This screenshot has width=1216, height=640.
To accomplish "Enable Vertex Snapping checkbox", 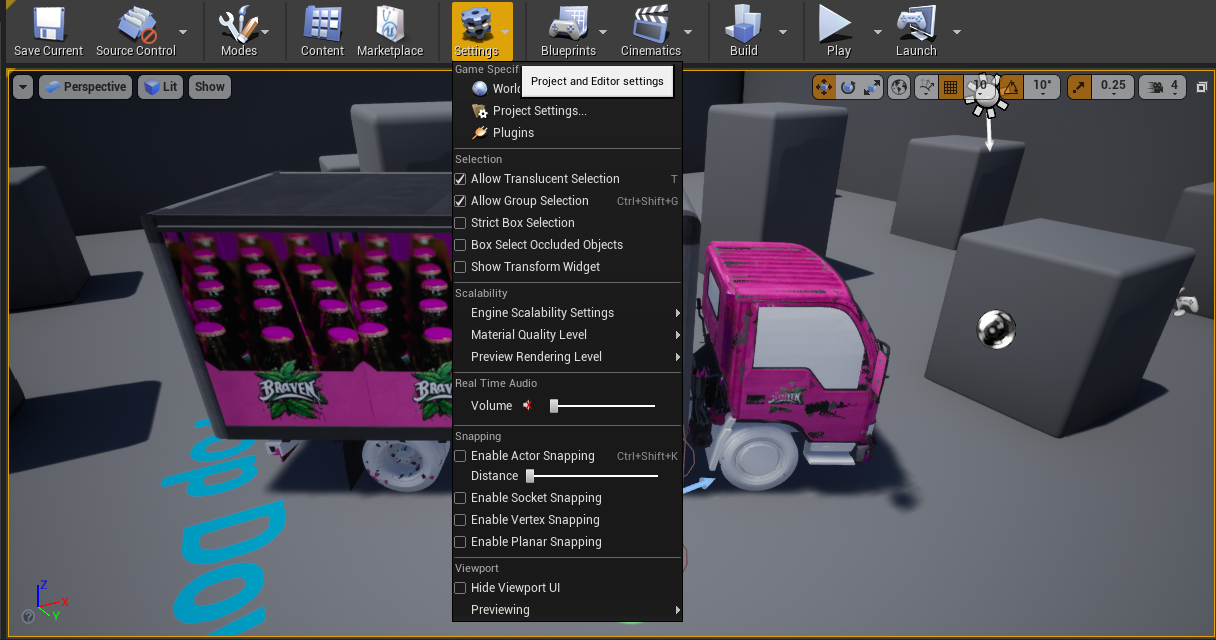I will (x=461, y=520).
